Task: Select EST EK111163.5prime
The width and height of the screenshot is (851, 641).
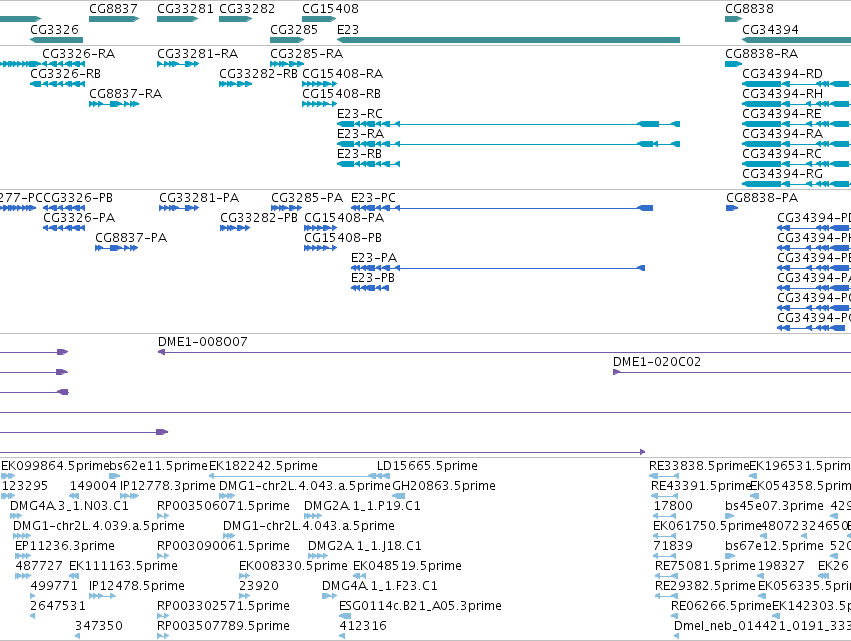Action: point(74,576)
